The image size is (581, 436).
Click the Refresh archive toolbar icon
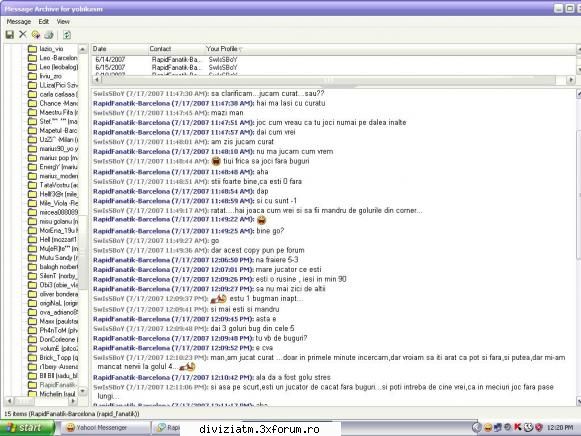pos(67,35)
